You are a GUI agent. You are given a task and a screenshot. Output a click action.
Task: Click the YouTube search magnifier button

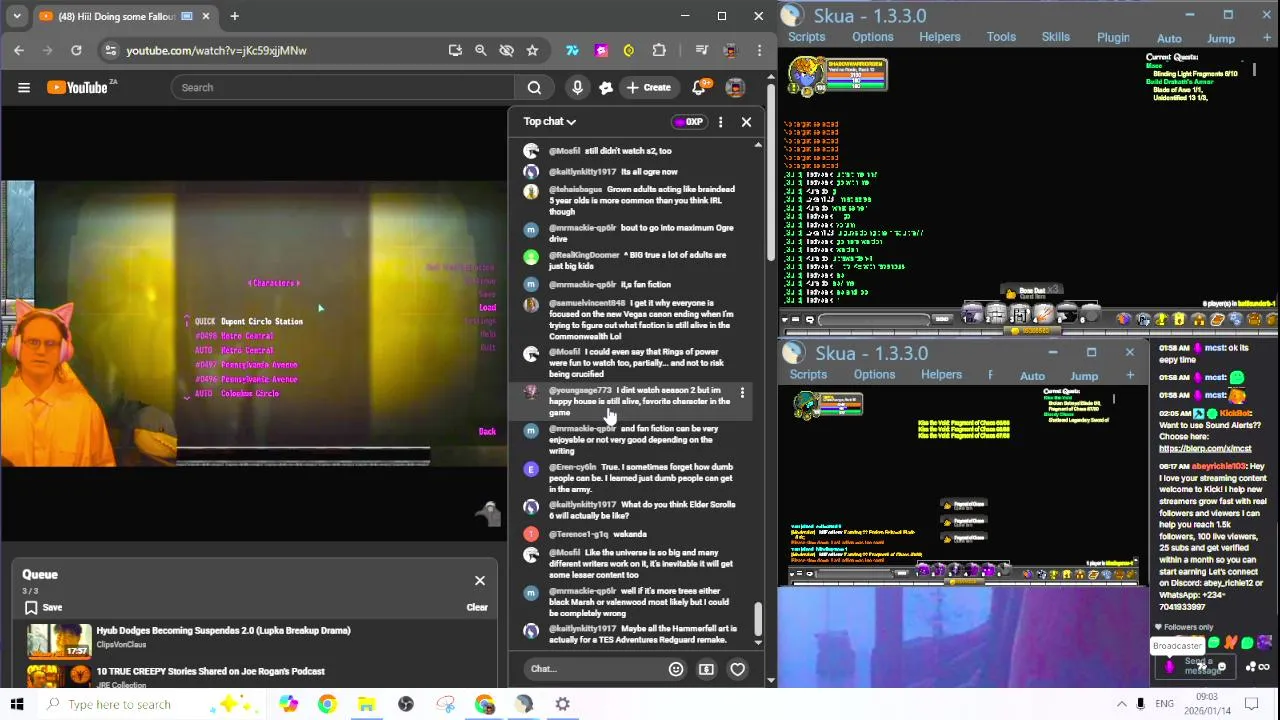click(534, 87)
